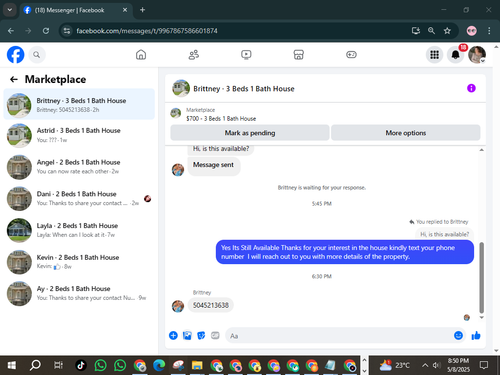
Task: Click the chat scroll-up arrow
Action: point(481,150)
